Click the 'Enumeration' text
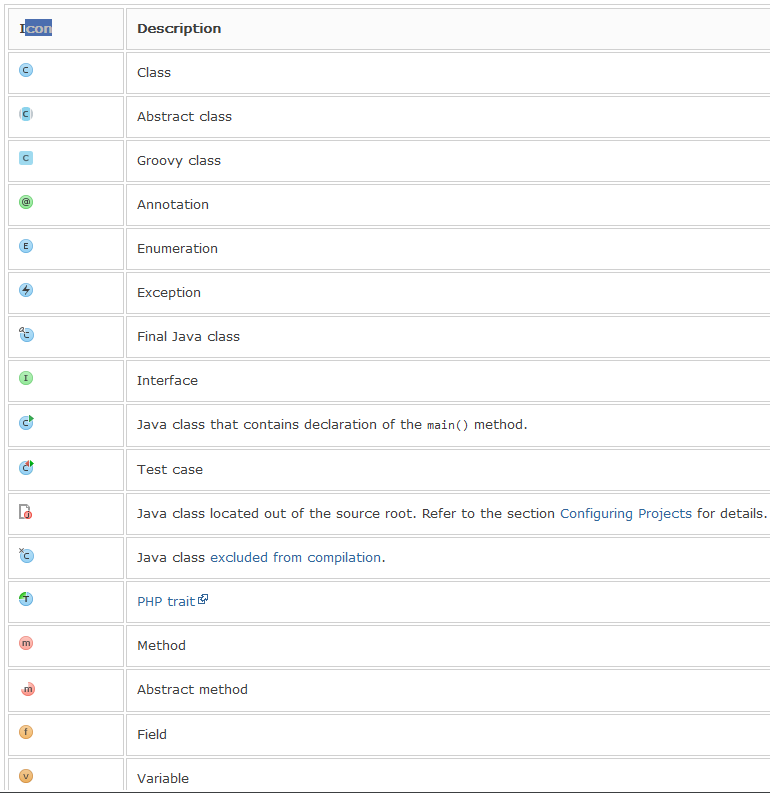The image size is (770, 793). (x=177, y=248)
